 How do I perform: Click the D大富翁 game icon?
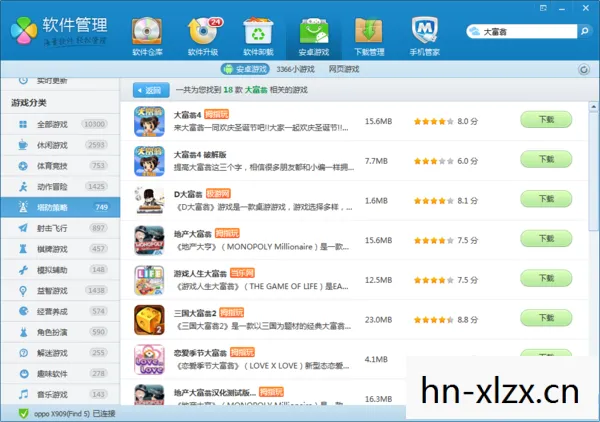[149, 200]
